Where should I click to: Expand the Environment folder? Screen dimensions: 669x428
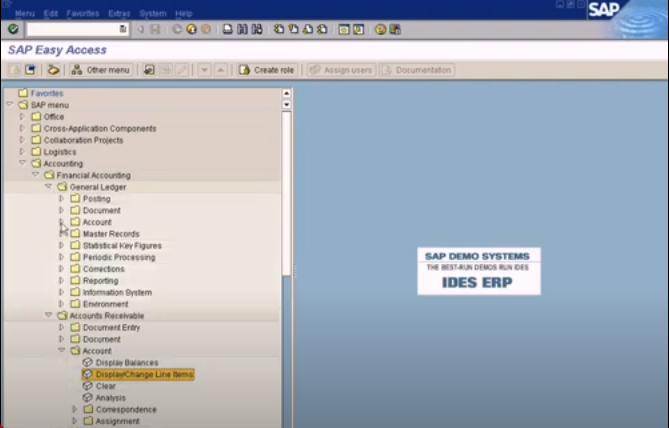61,304
